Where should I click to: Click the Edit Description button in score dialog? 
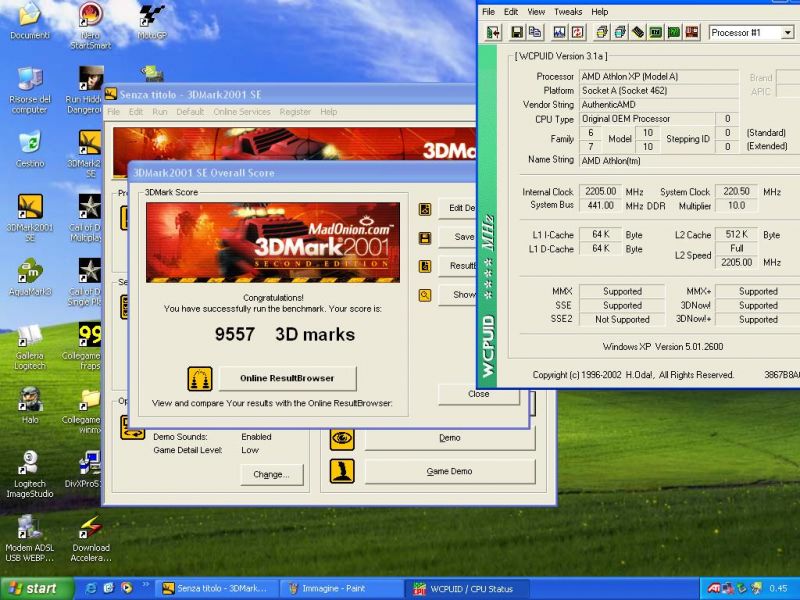coord(457,208)
